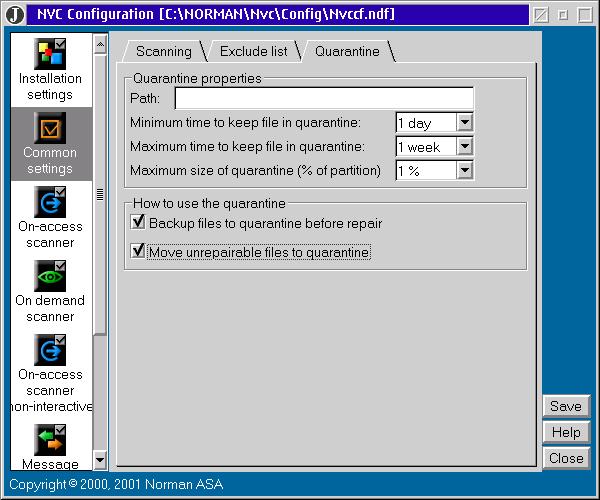This screenshot has width=600, height=500.
Task: Click the '1 day' value in the dropdown
Action: [415, 123]
